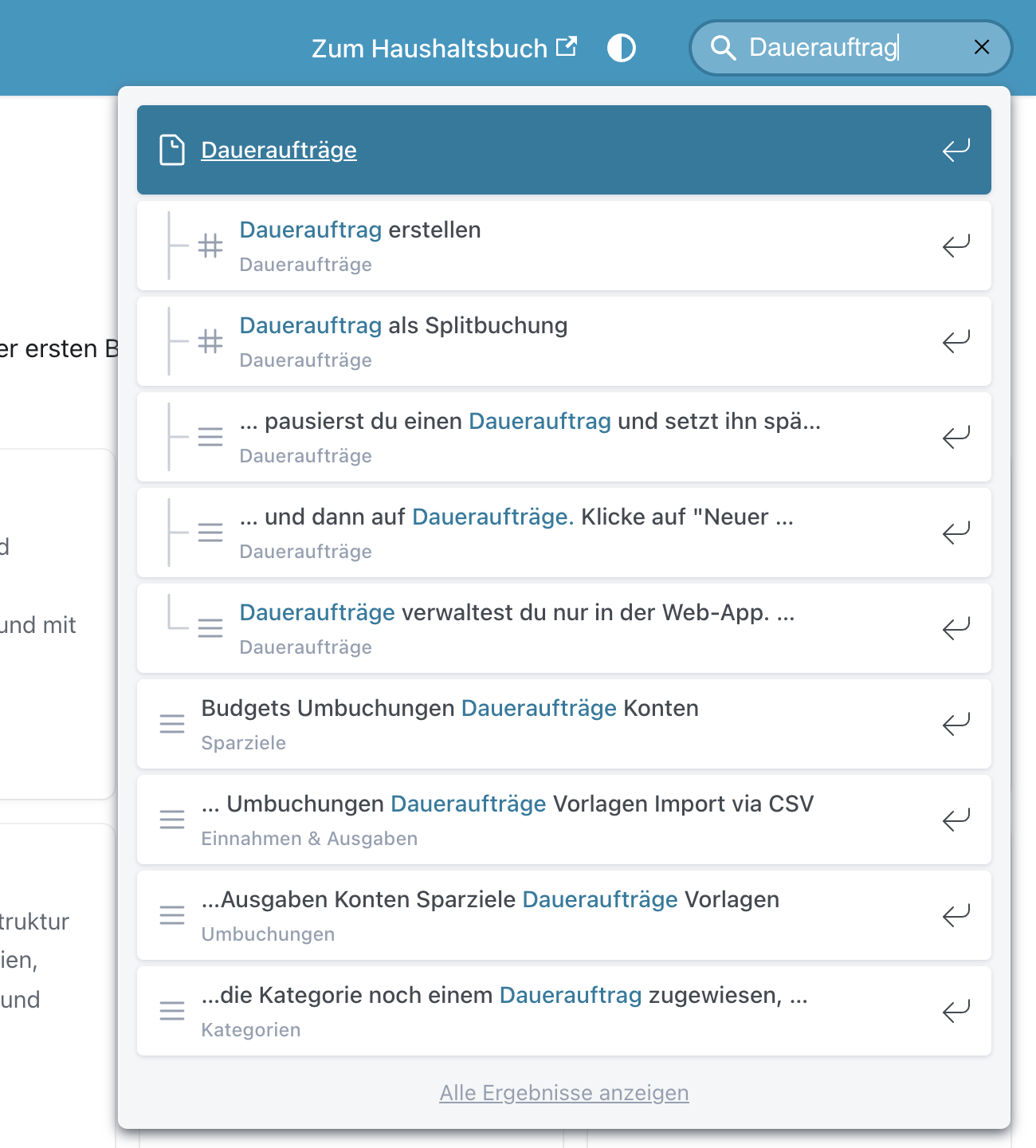Screen dimensions: 1036x1148
Task: Open the Daueraufträge page result
Action: [564, 150]
